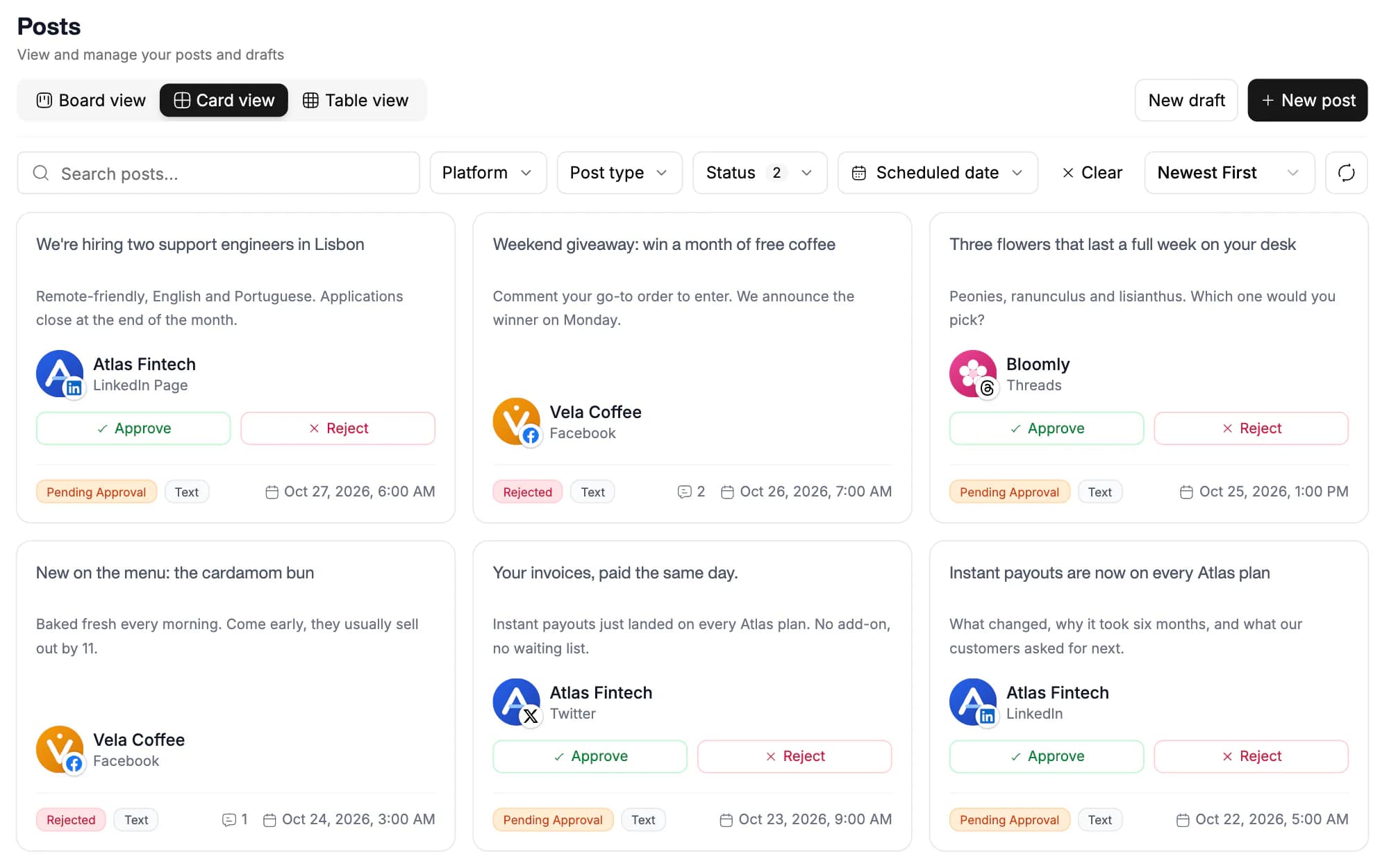Click the Pending Approval badge on the Lisbon hiring card
The width and height of the screenshot is (1389, 868).
(97, 492)
